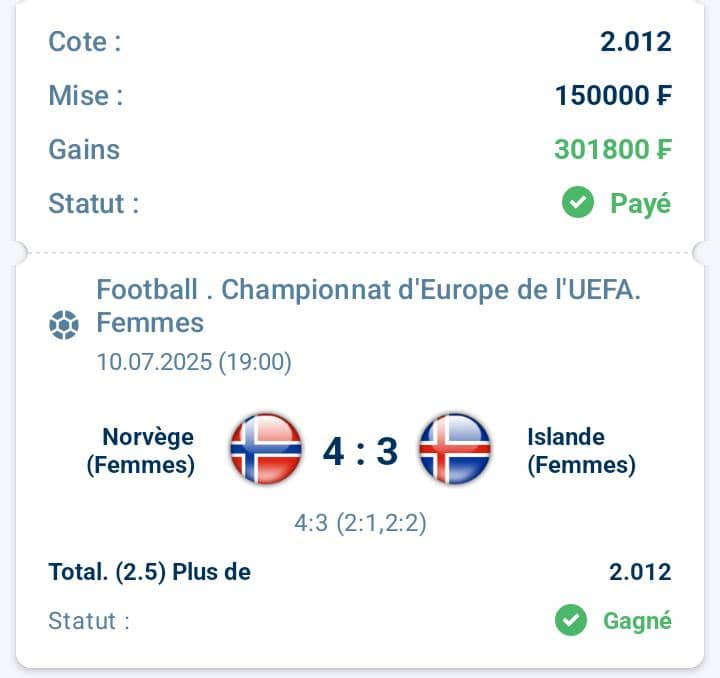Click the 150000 mise amount

click(613, 95)
